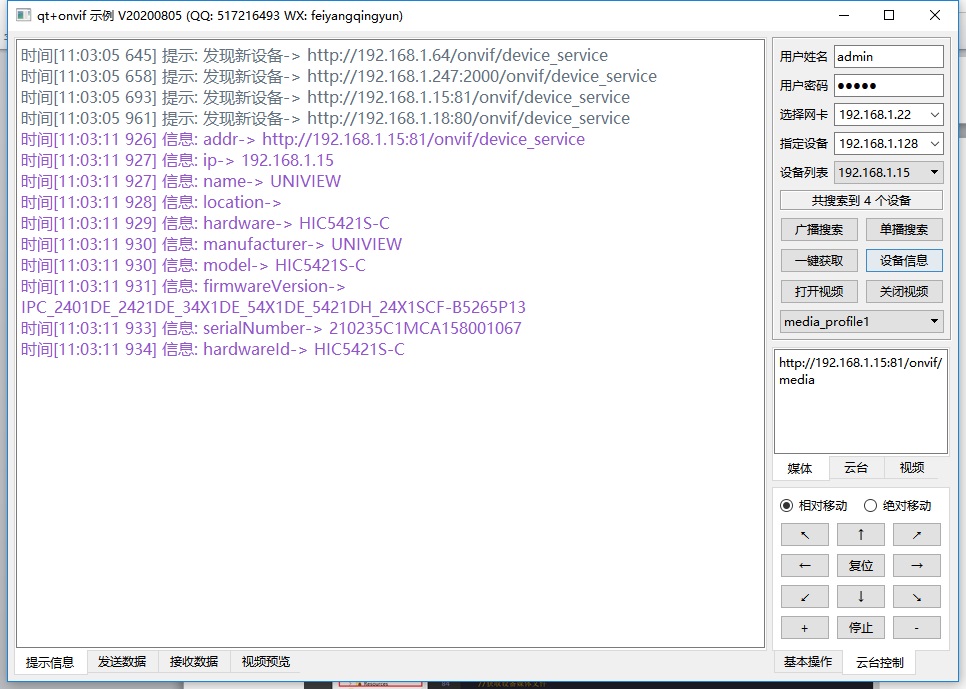Open the 基本操作 tab
Viewport: 966px width, 689px height.
(807, 662)
